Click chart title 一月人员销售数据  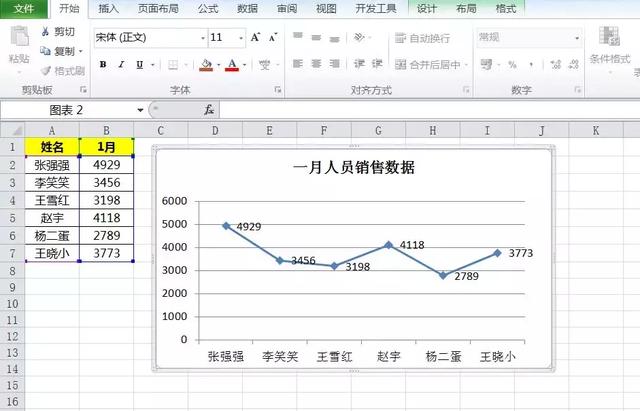353,167
